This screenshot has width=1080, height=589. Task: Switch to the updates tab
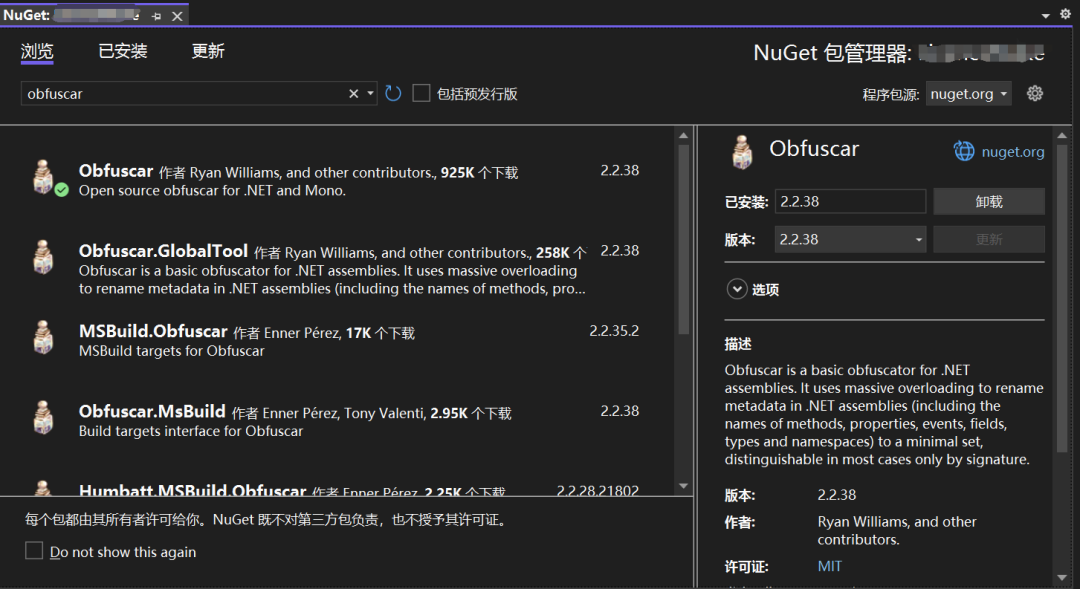pyautogui.click(x=208, y=51)
